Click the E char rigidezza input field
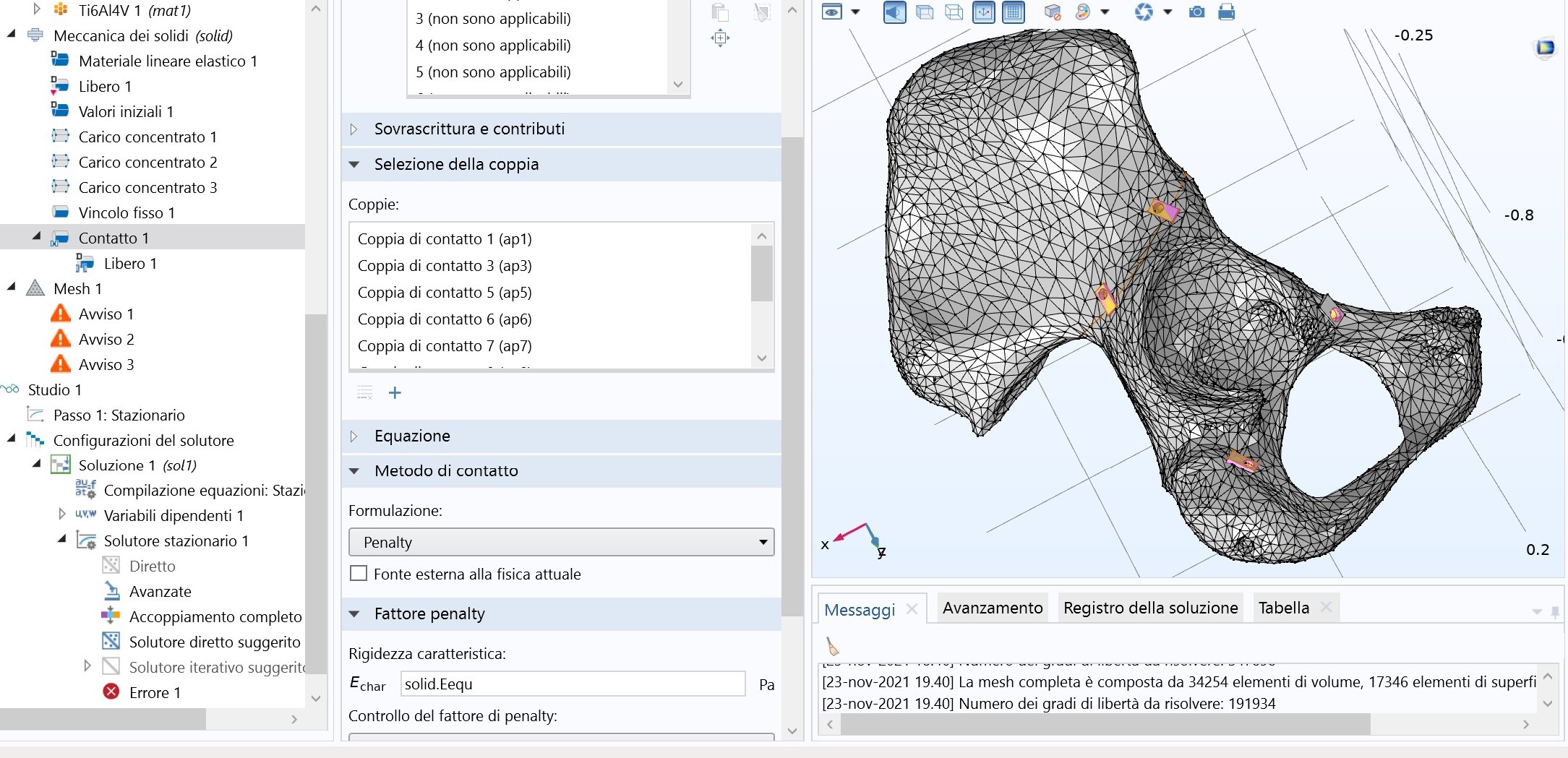This screenshot has height=758, width=1568. [573, 684]
